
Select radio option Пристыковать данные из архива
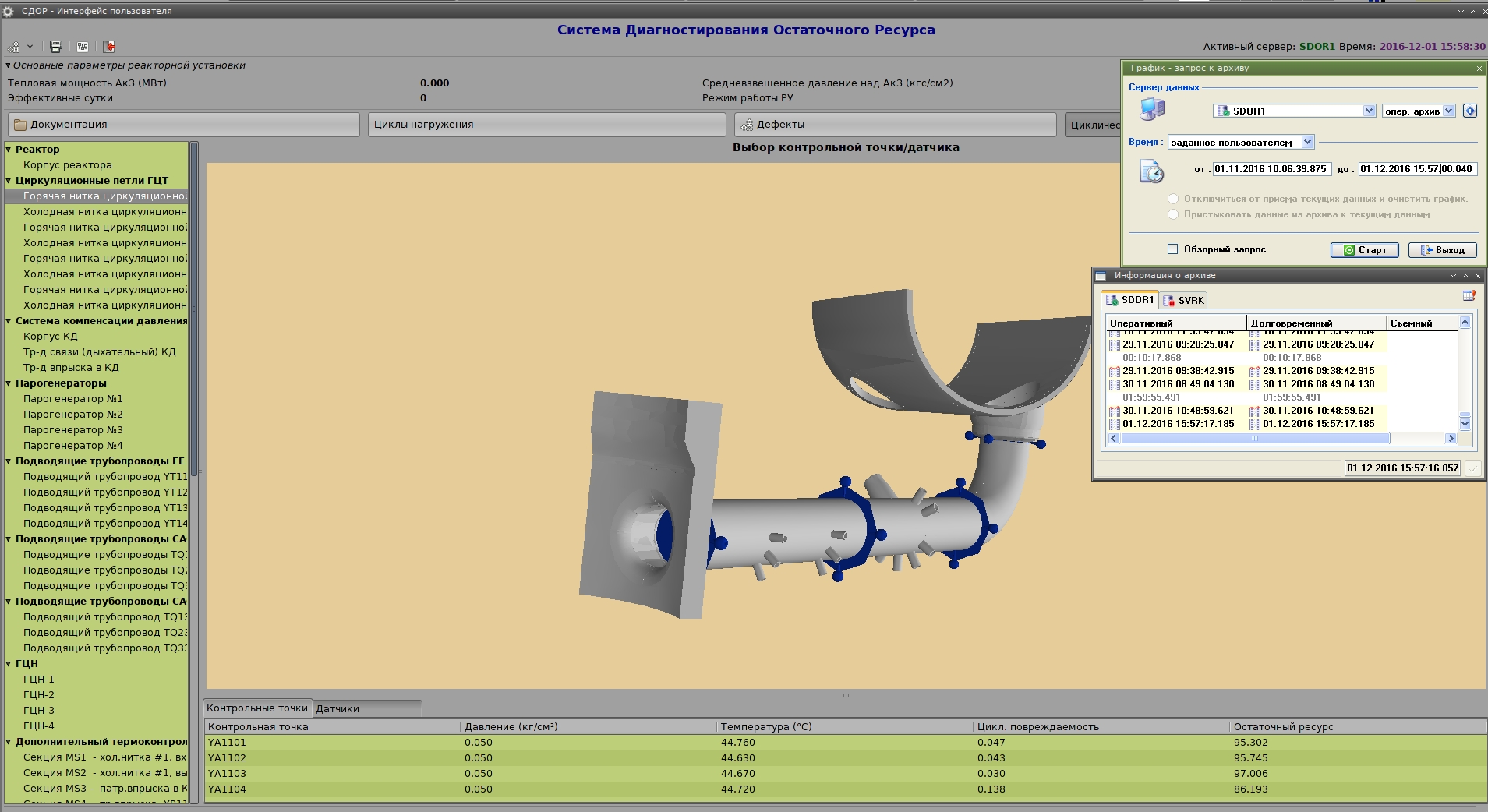(x=1173, y=214)
